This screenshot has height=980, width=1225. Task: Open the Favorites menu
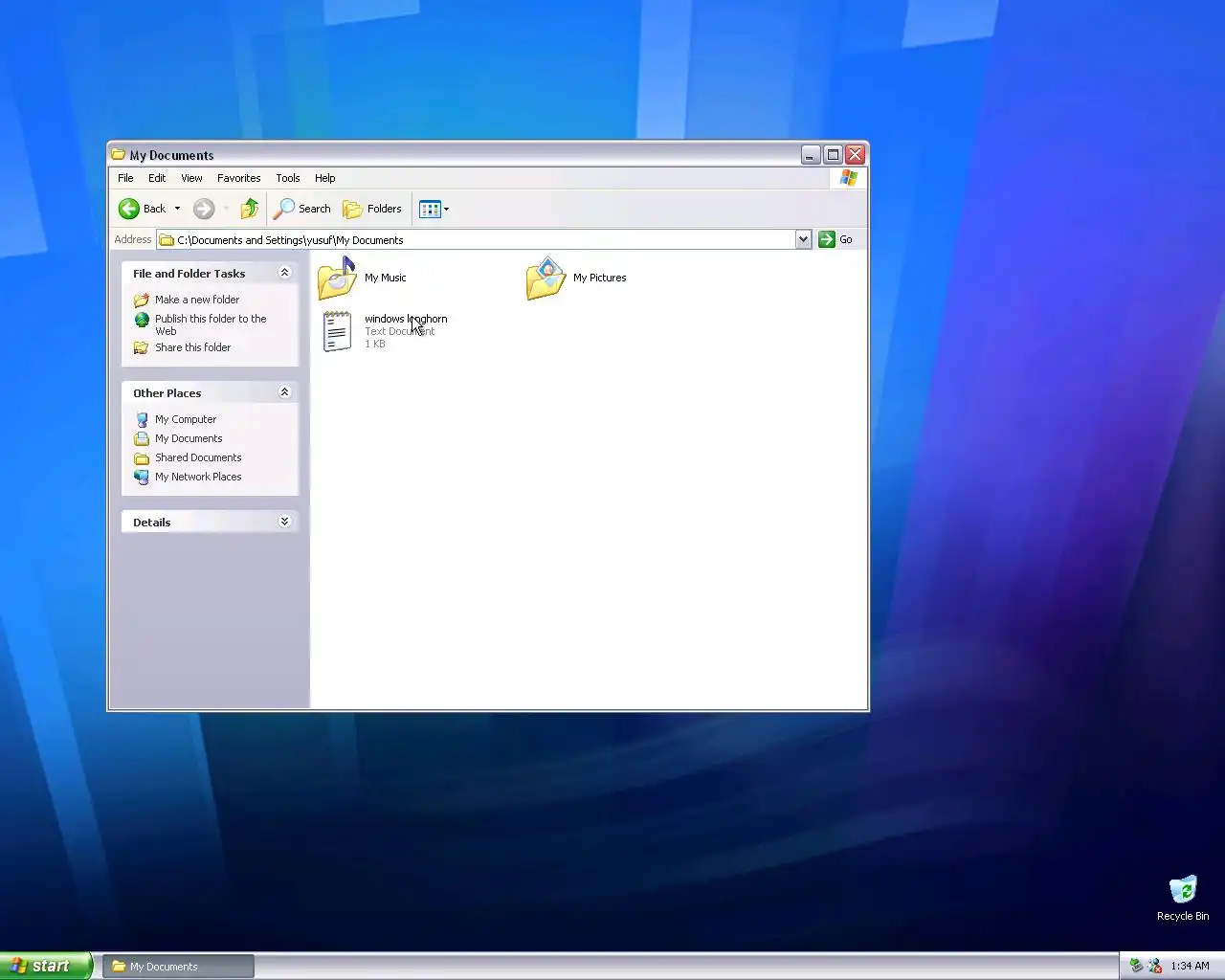238,178
